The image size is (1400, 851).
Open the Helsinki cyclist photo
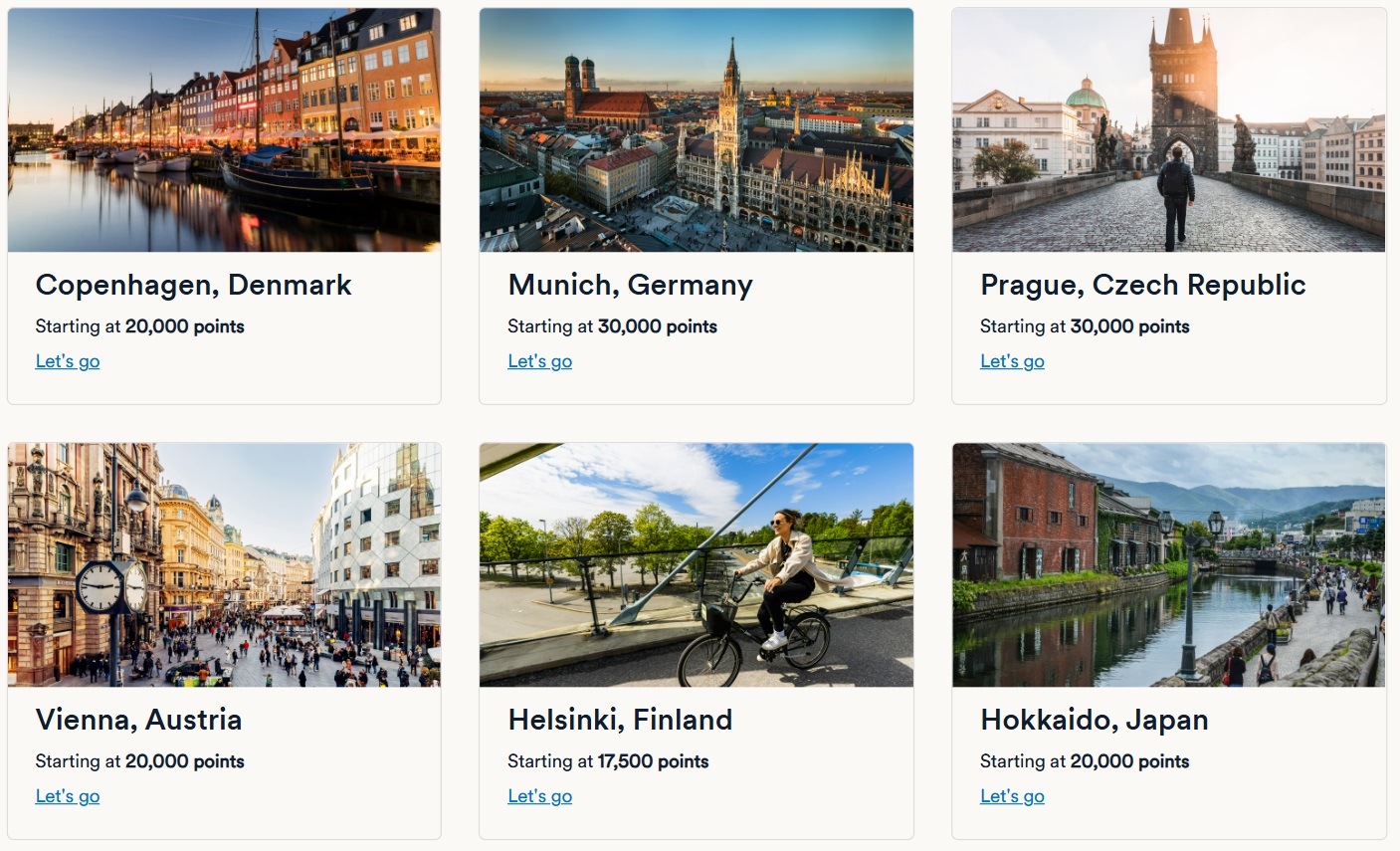point(697,564)
